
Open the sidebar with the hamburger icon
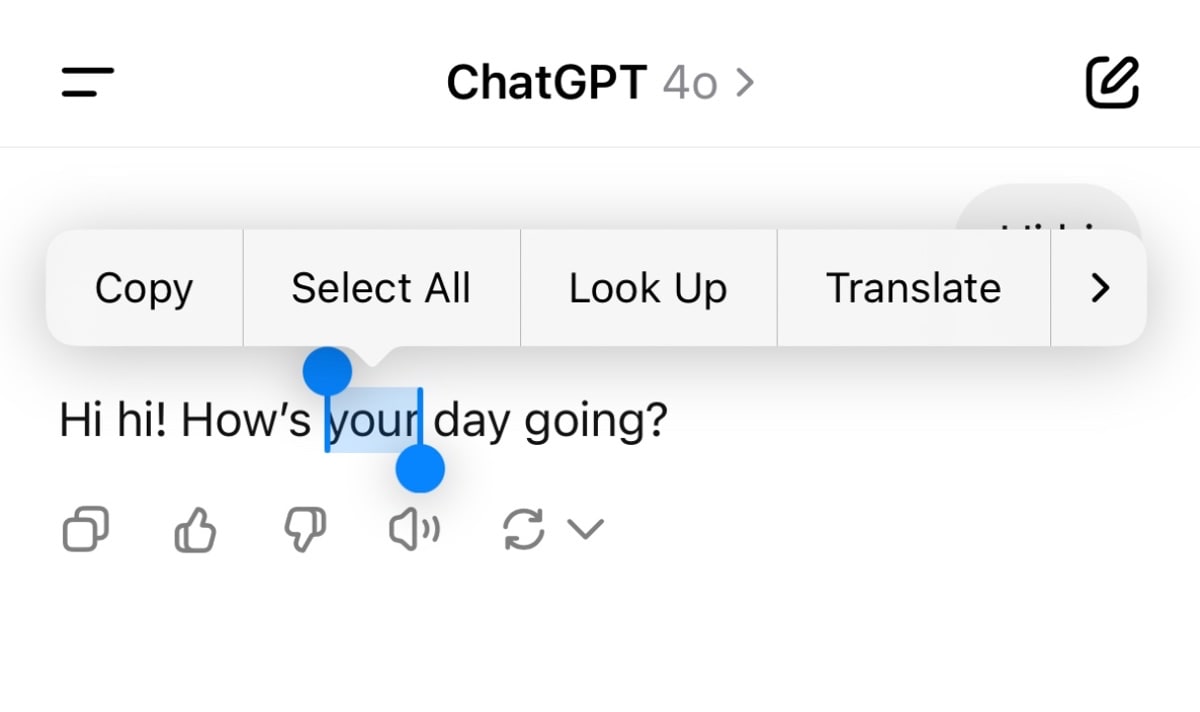click(88, 82)
